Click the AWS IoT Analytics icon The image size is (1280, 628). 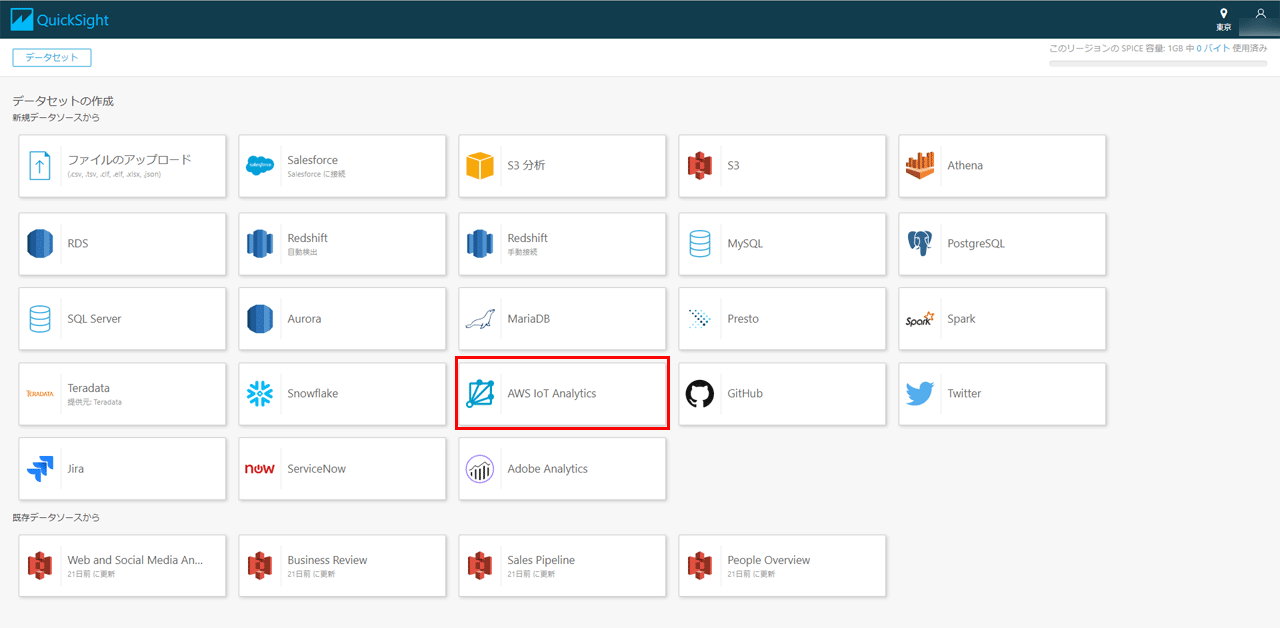[x=480, y=394]
